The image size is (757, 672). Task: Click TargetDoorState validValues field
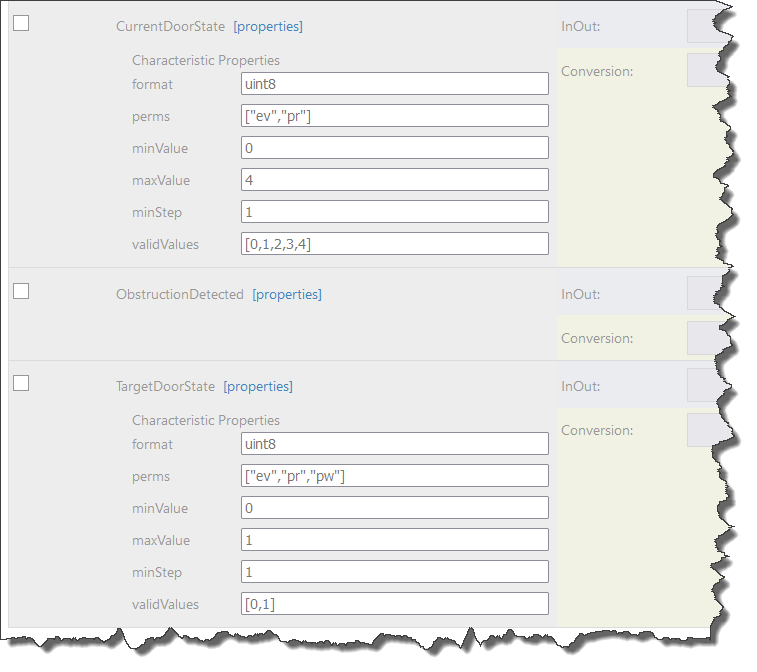click(395, 604)
